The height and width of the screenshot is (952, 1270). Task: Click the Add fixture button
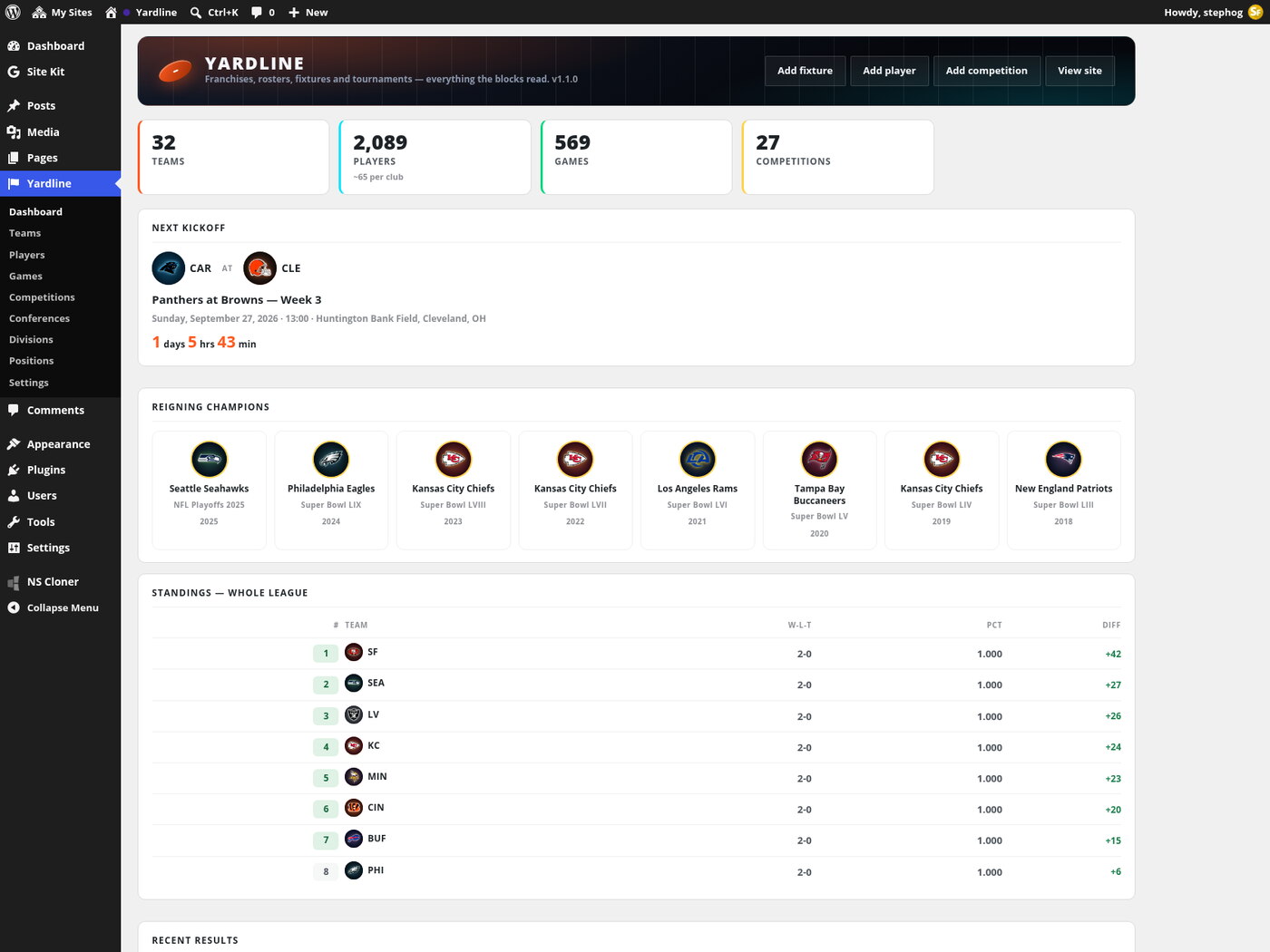805,71
